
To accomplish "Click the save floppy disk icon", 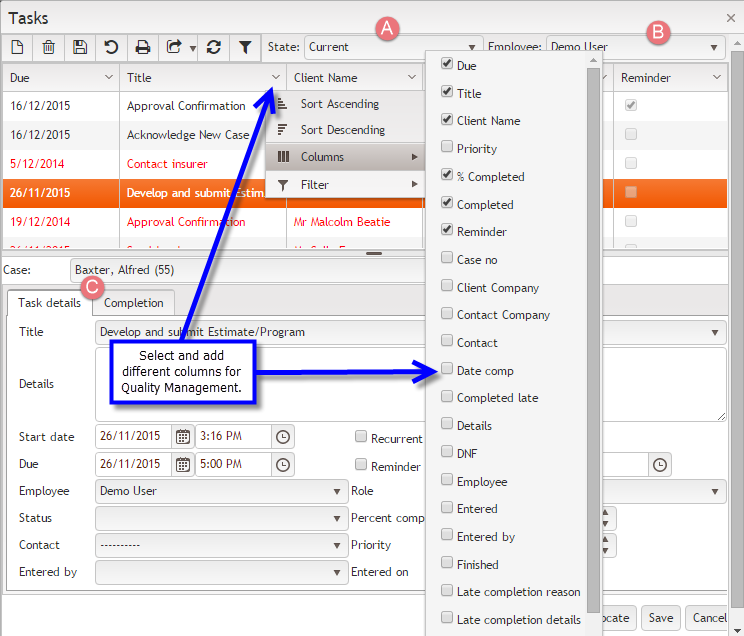I will coord(80,47).
